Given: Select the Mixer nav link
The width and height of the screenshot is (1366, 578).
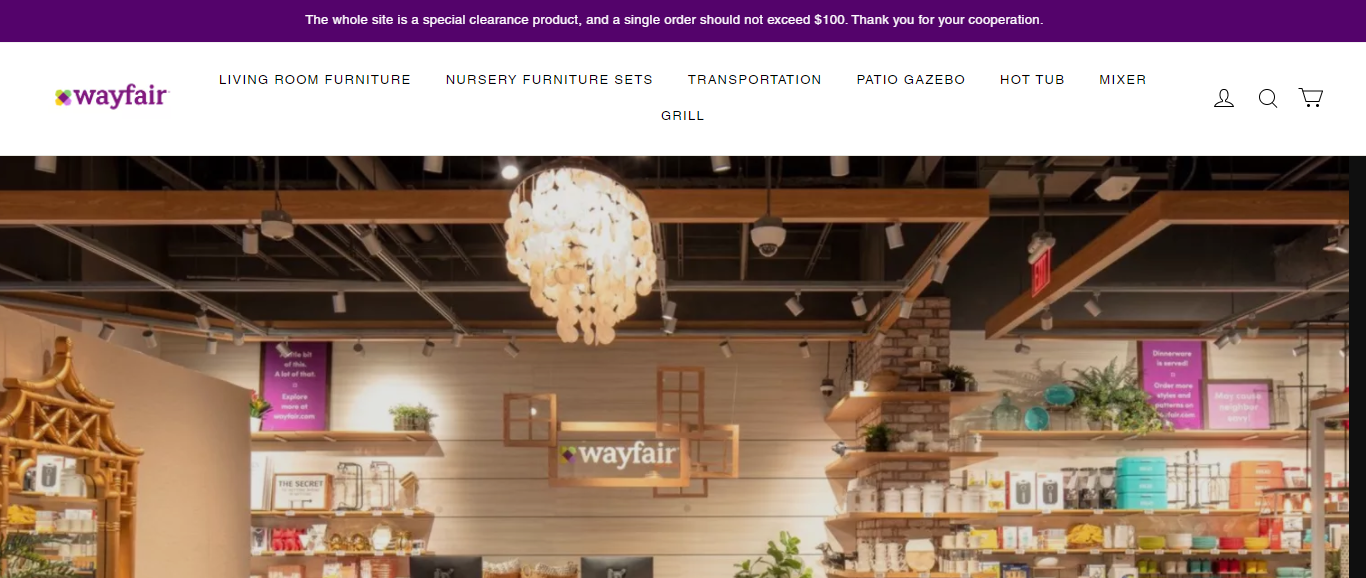Looking at the screenshot, I should [1123, 80].
